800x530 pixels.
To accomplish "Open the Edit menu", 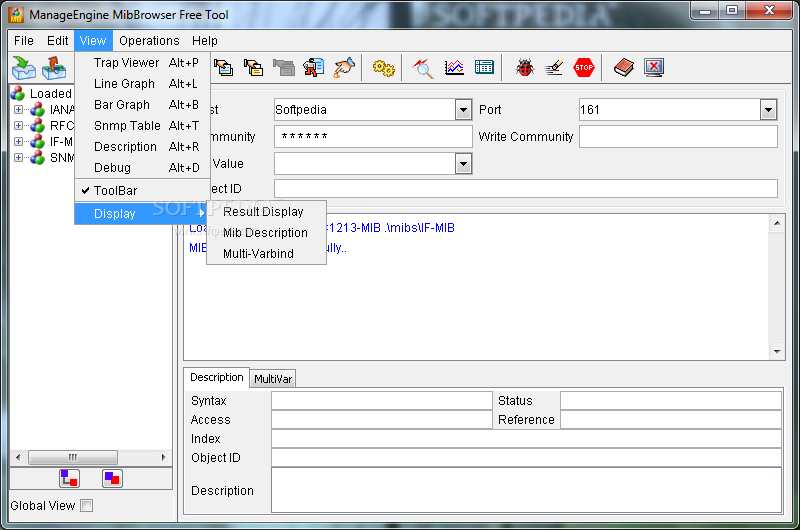I will (57, 41).
